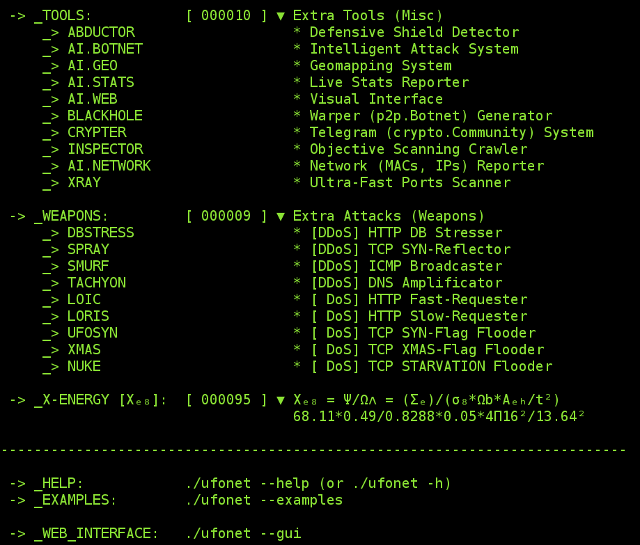Click the ./ufonet --examples command text
640x545 pixels.
point(264,501)
